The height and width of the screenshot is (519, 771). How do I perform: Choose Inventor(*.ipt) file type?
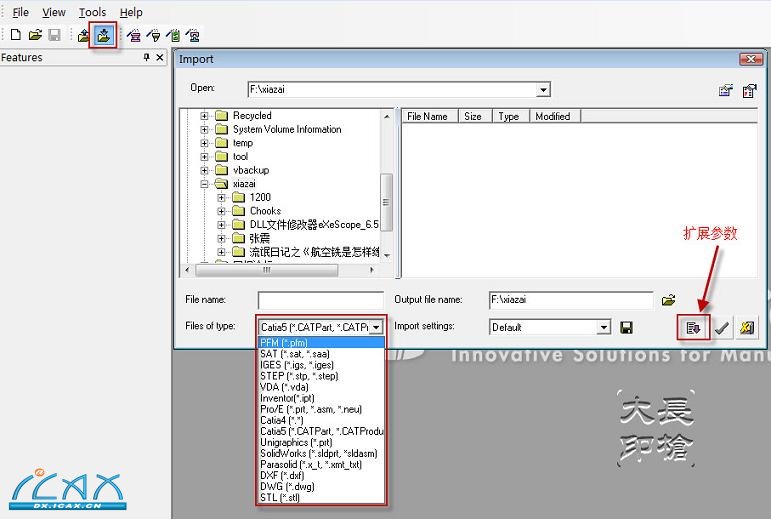point(321,398)
